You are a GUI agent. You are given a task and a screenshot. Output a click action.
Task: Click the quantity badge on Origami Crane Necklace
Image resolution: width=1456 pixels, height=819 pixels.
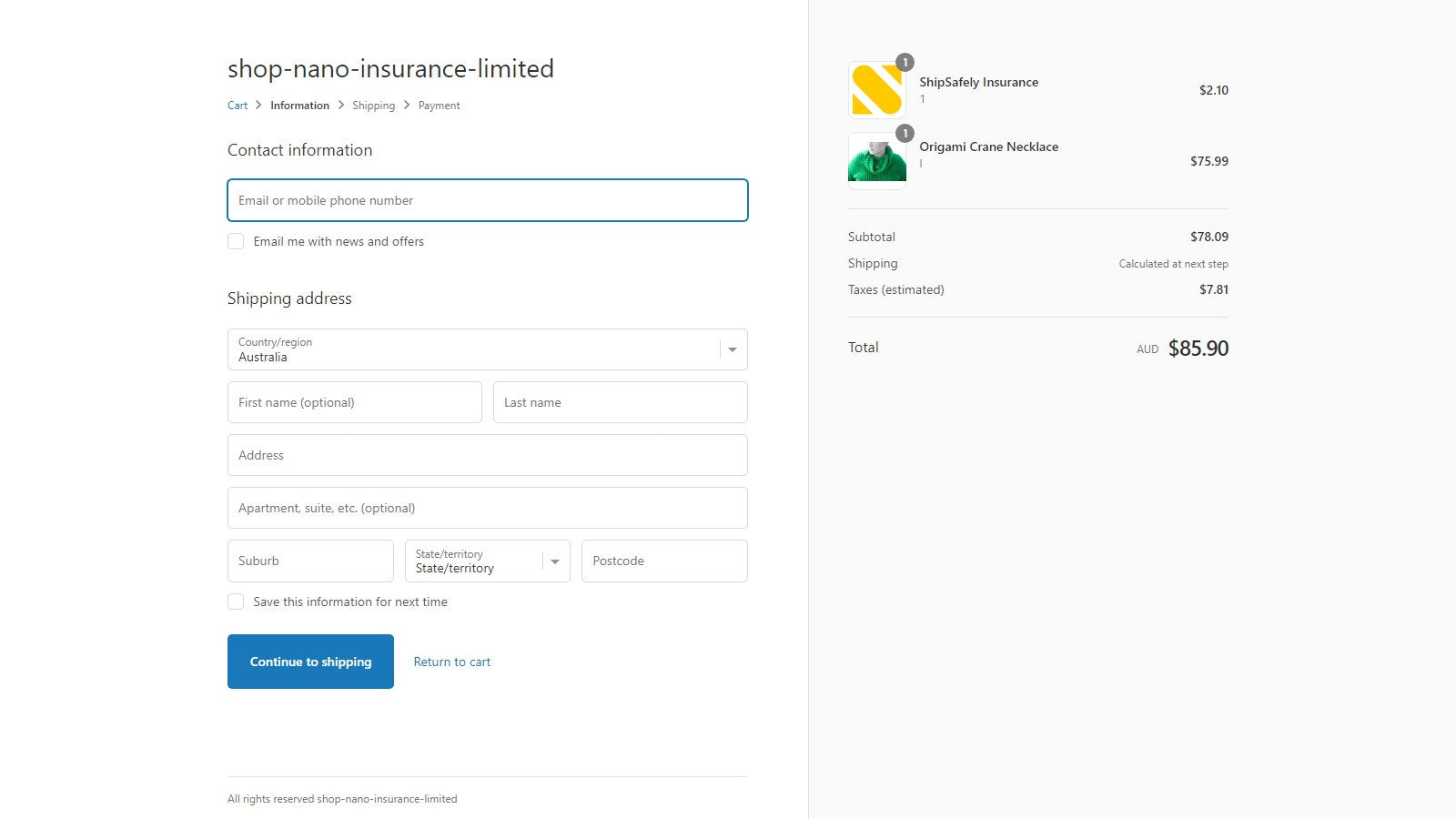(905, 134)
